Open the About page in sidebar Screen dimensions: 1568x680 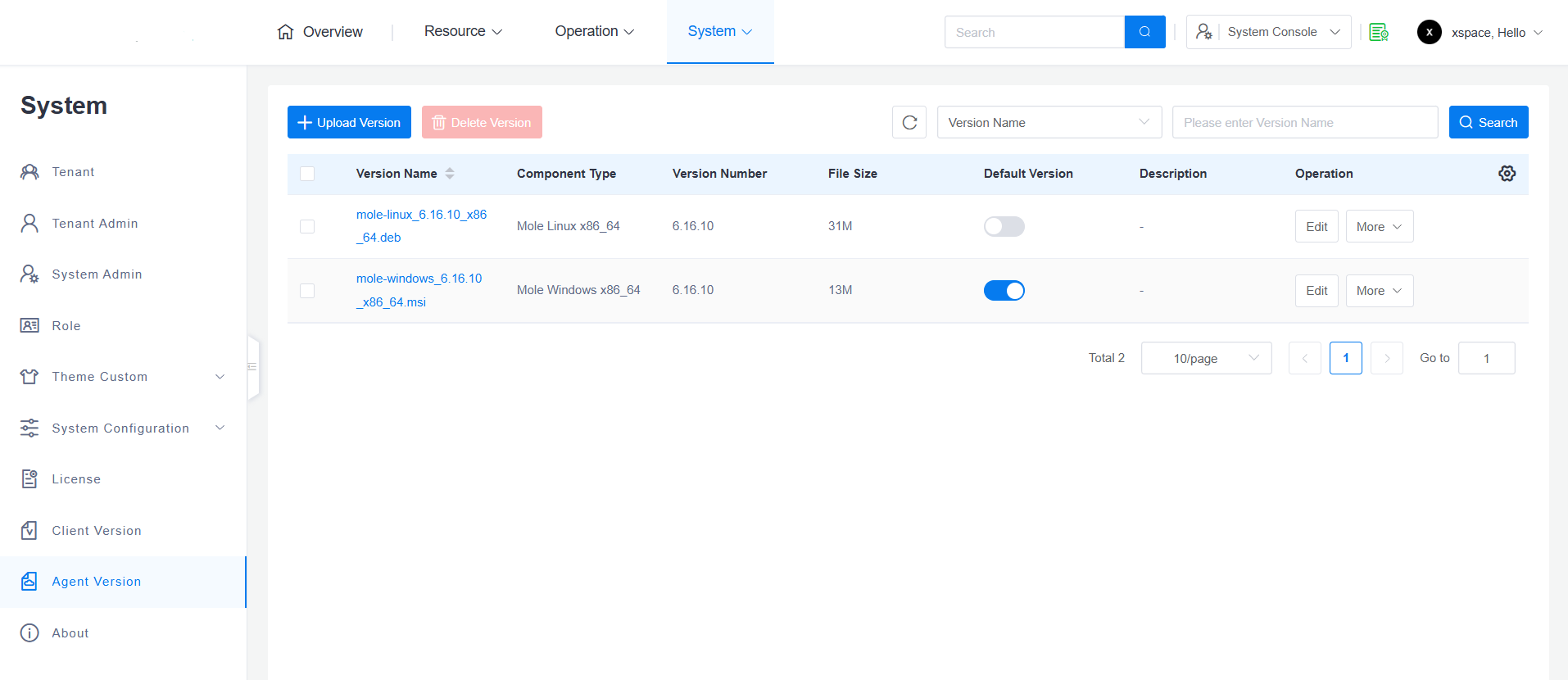click(70, 633)
